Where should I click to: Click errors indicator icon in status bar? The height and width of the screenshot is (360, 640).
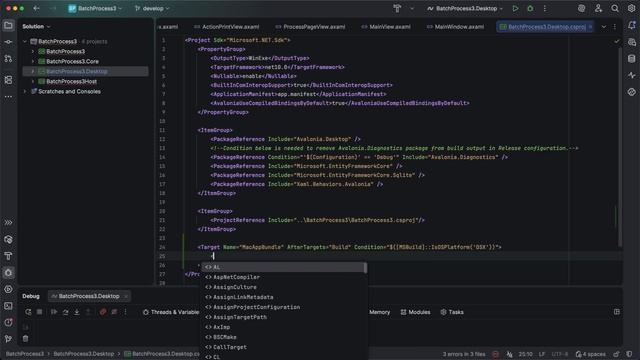495,354
